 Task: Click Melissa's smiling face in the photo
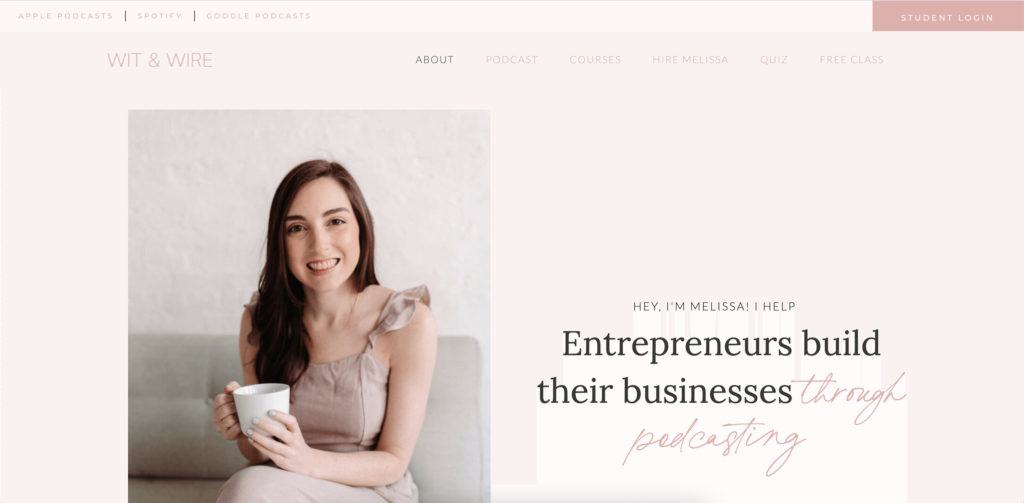point(321,236)
